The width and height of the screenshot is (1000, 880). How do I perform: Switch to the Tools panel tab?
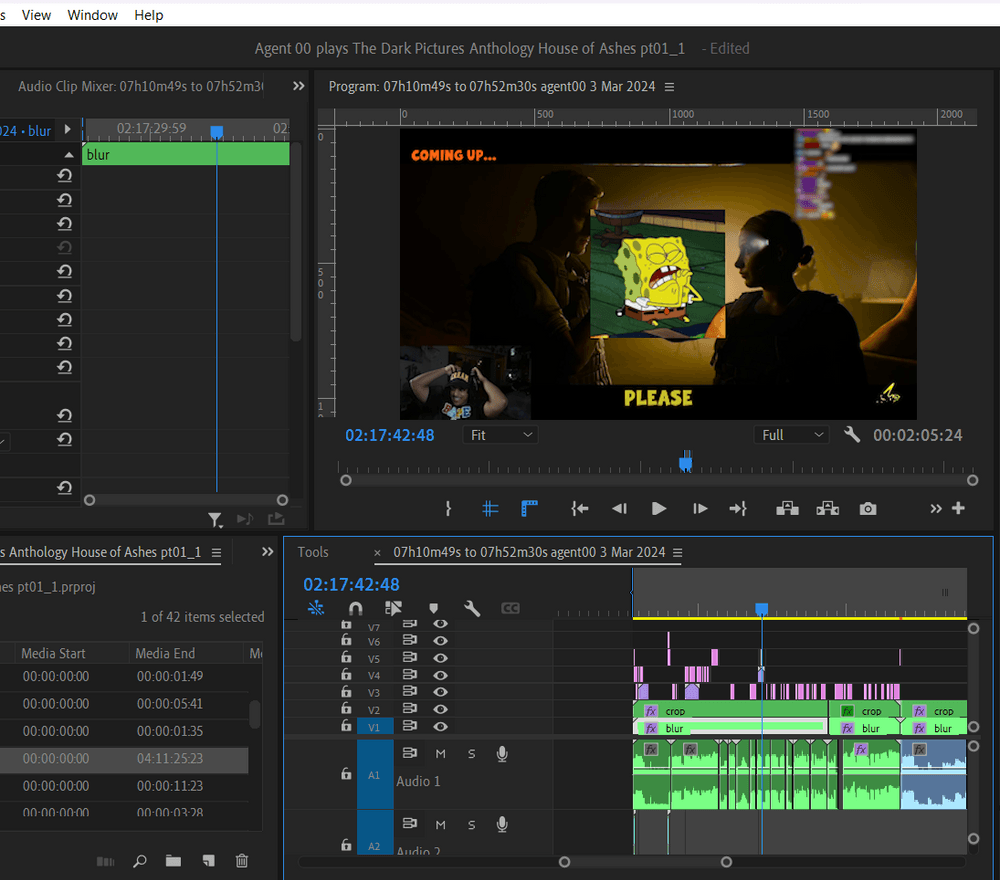coord(313,552)
